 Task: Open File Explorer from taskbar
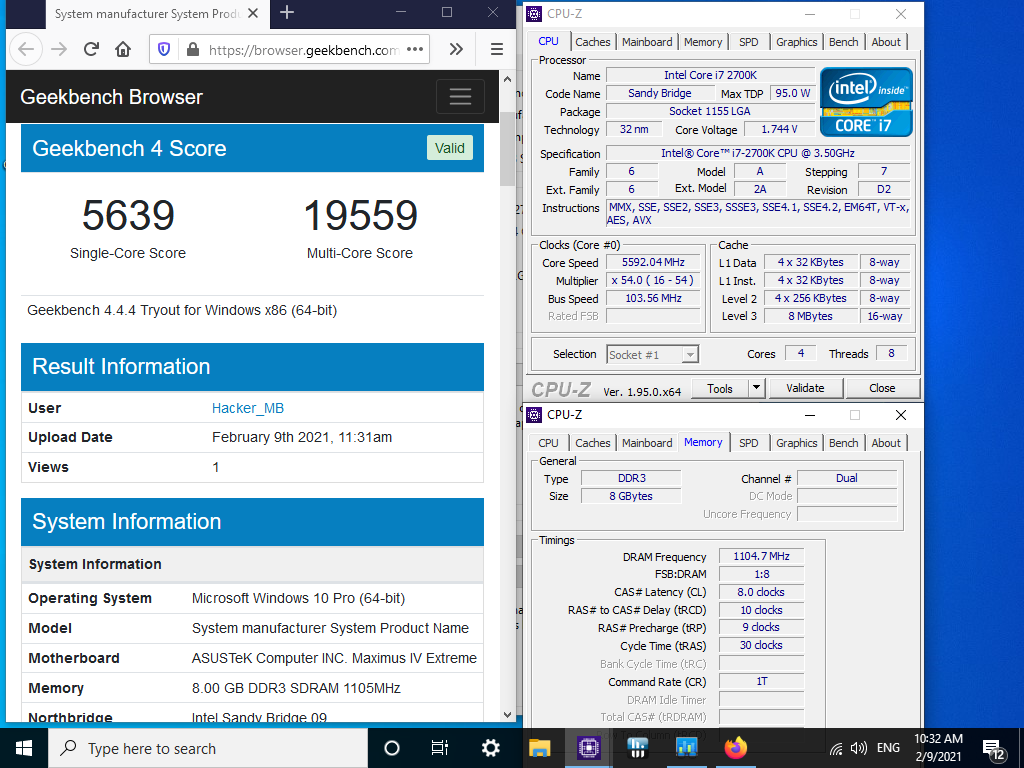pos(539,748)
